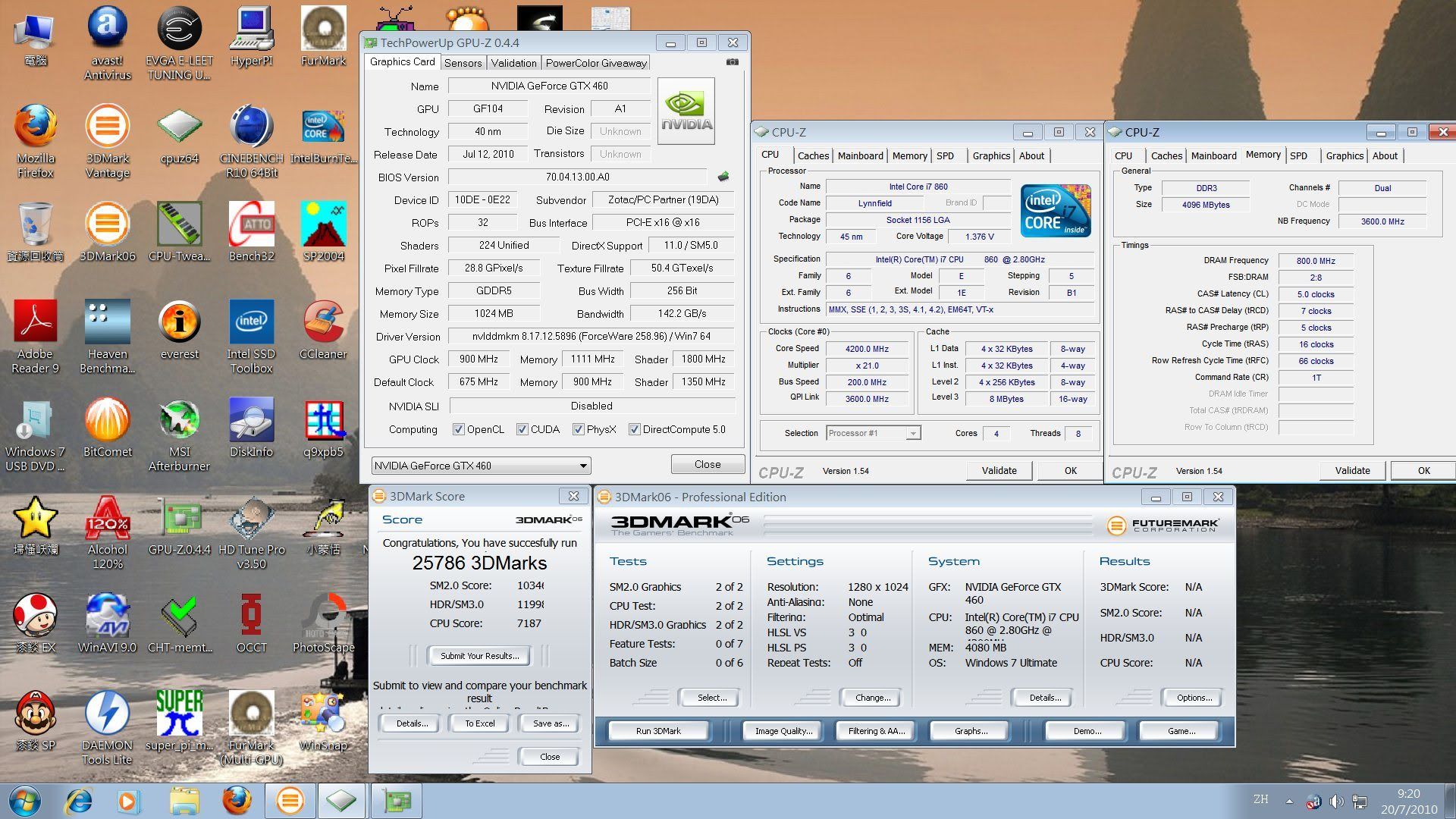The height and width of the screenshot is (819, 1456).
Task: Click the GPU Clock 900 MHz field
Action: tap(479, 359)
